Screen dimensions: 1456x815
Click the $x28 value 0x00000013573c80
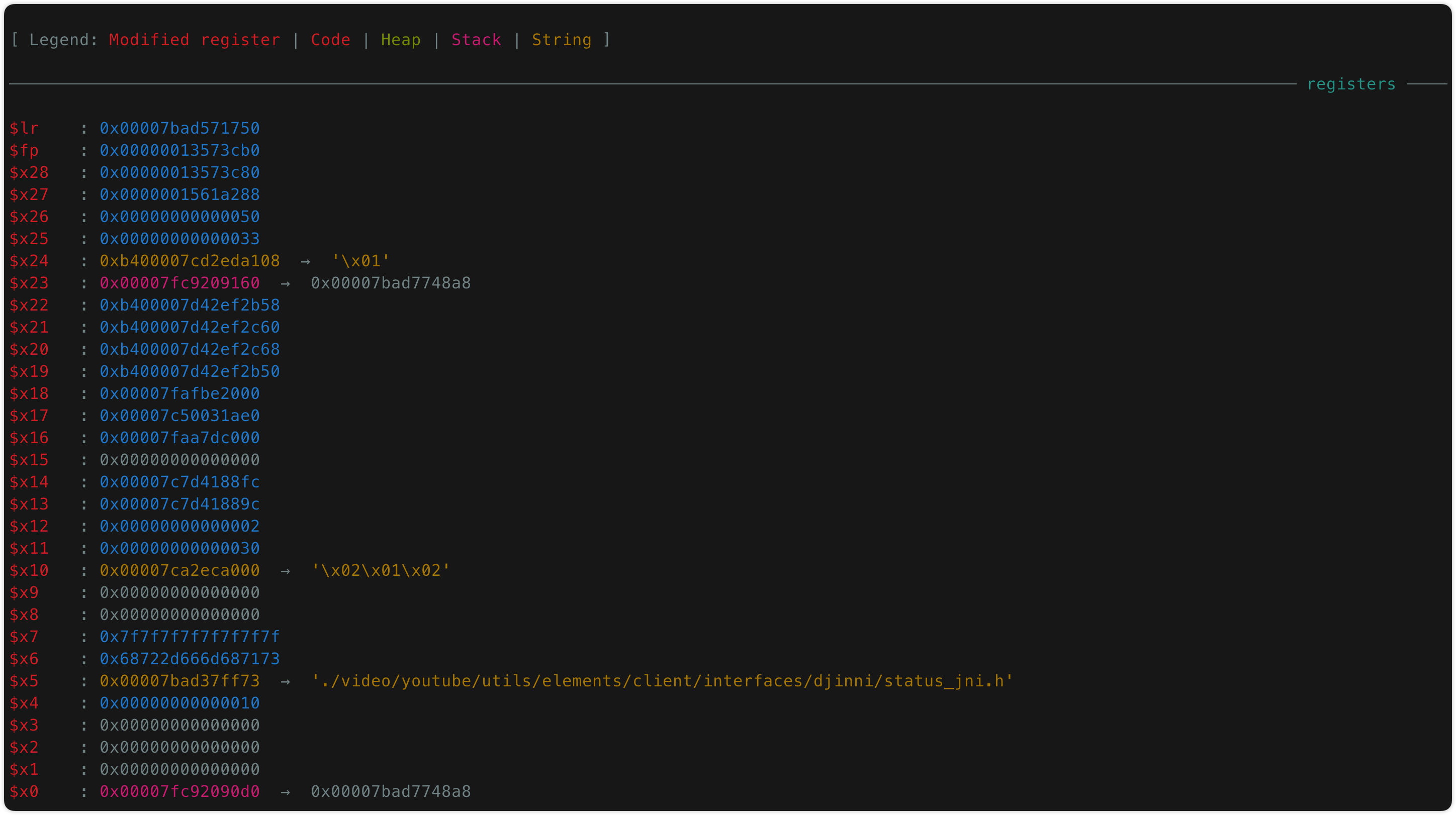coord(180,173)
